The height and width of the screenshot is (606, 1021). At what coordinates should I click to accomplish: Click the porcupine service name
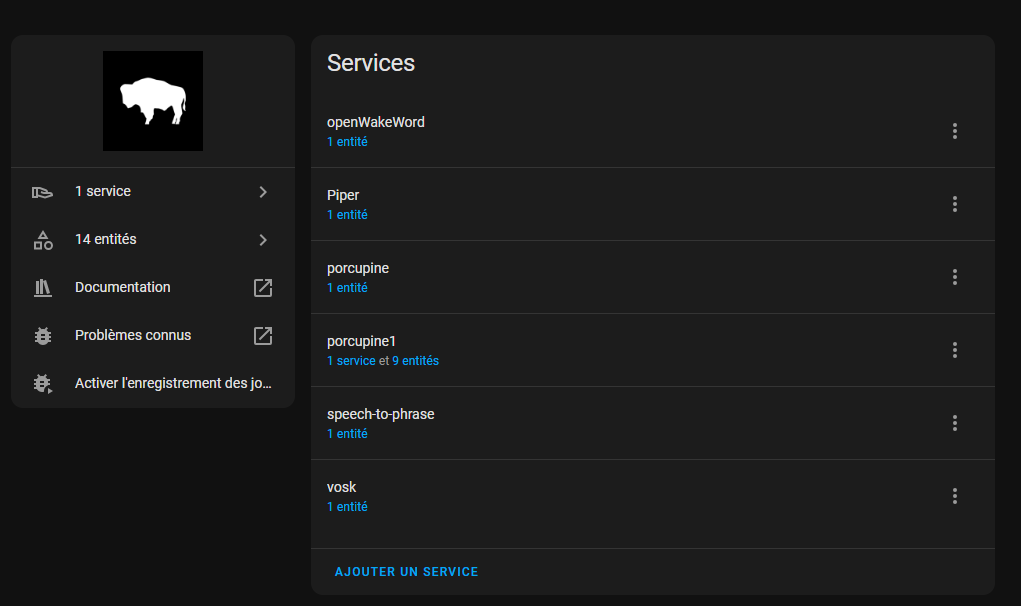tap(358, 268)
